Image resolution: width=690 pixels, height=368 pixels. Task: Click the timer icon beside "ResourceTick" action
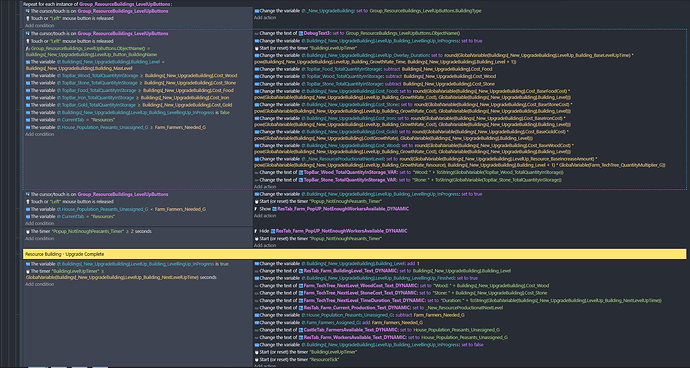[257, 360]
